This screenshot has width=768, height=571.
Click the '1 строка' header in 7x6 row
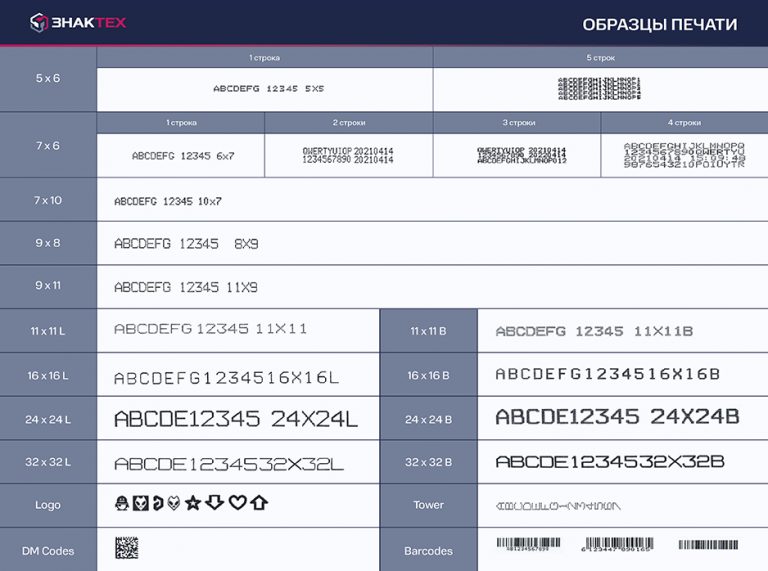181,122
